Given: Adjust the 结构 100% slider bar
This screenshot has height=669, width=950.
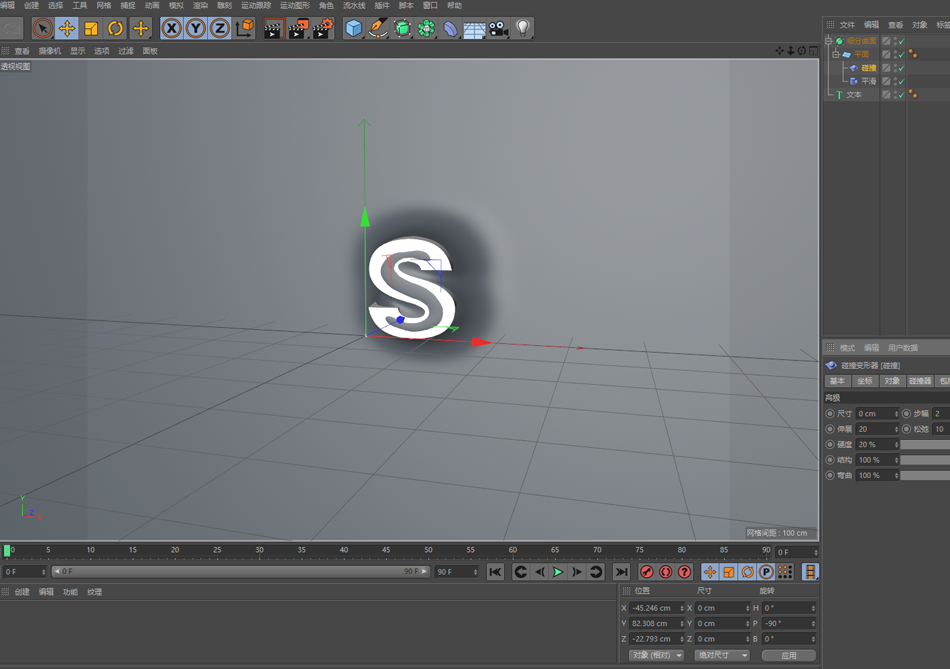Looking at the screenshot, I should point(925,460).
